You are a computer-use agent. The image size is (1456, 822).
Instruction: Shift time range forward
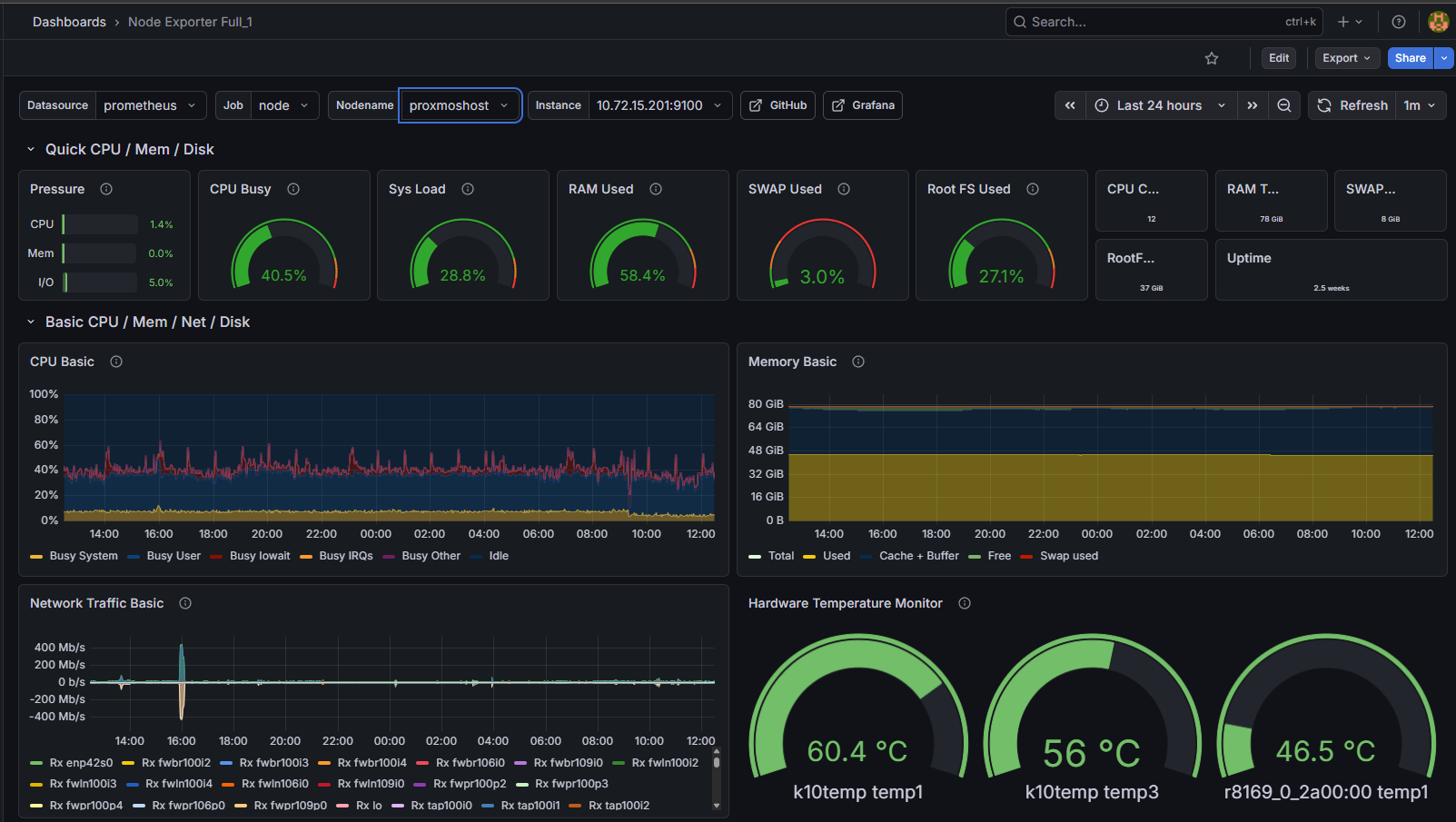pyautogui.click(x=1253, y=105)
